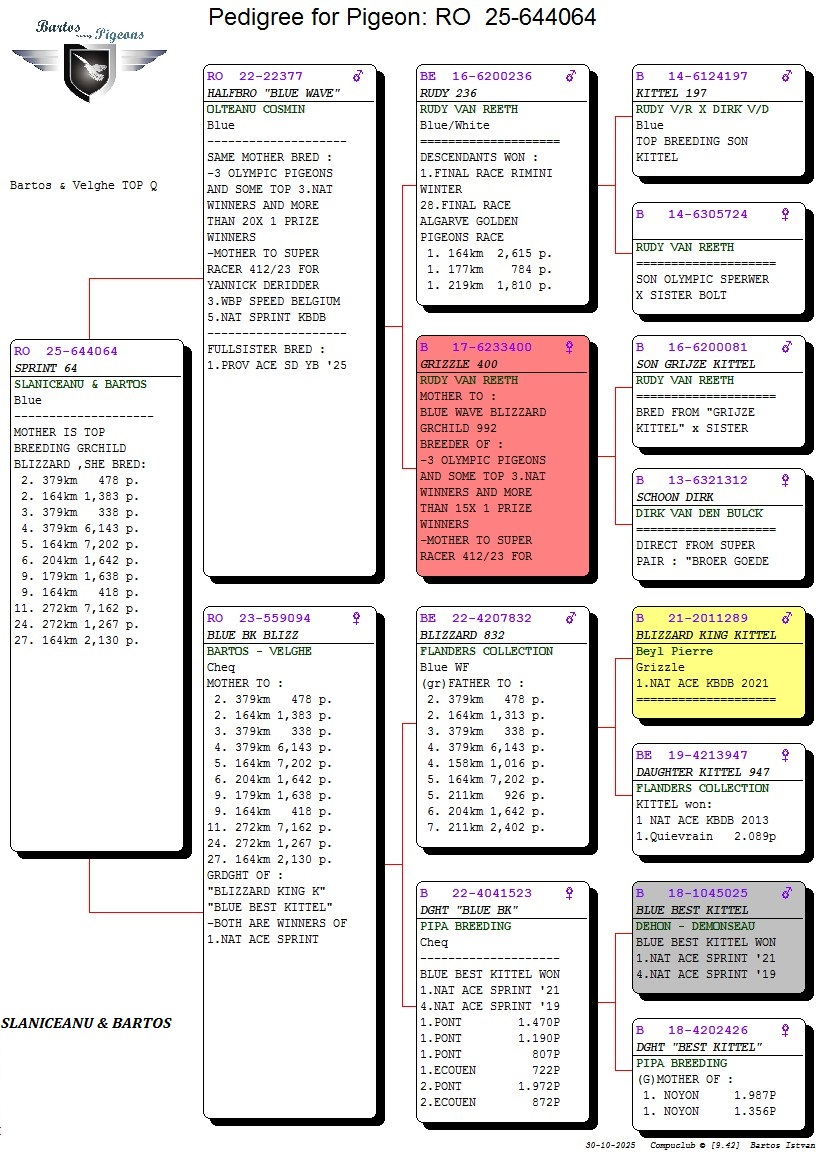Click the male symbol on B 14-6124197
The image size is (816, 1172).
pyautogui.click(x=786, y=76)
